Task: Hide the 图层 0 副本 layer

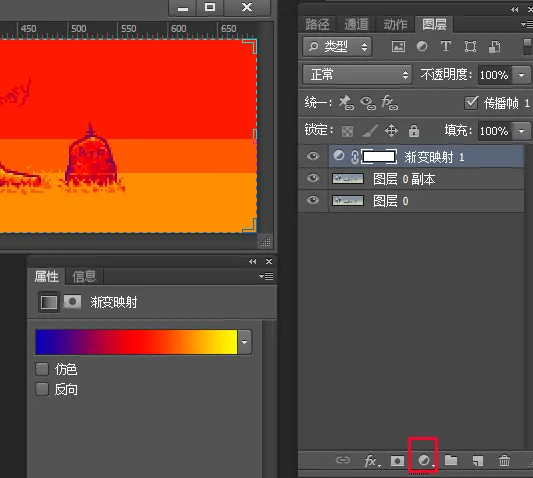Action: (x=313, y=178)
